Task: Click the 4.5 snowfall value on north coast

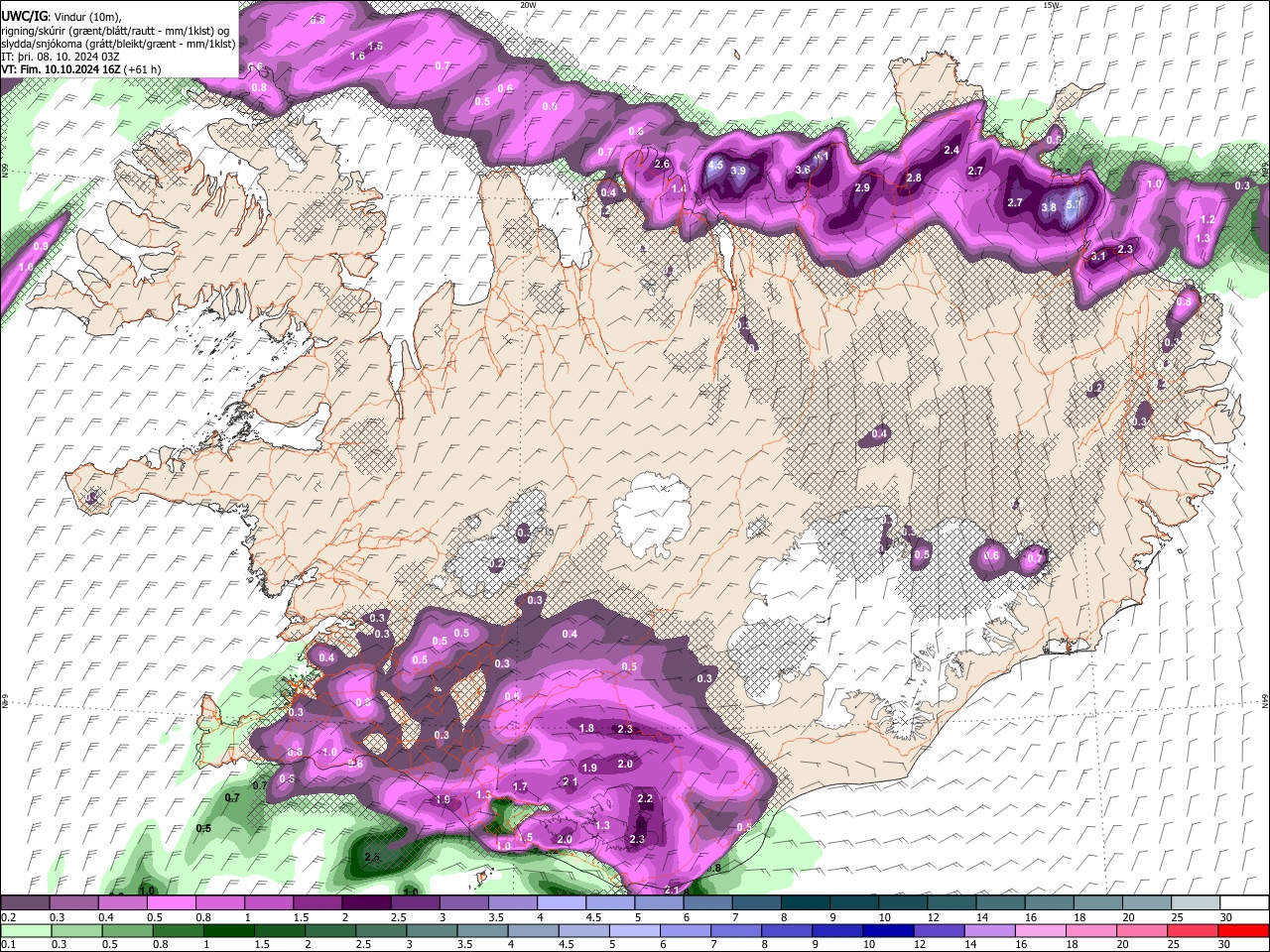Action: [x=714, y=166]
